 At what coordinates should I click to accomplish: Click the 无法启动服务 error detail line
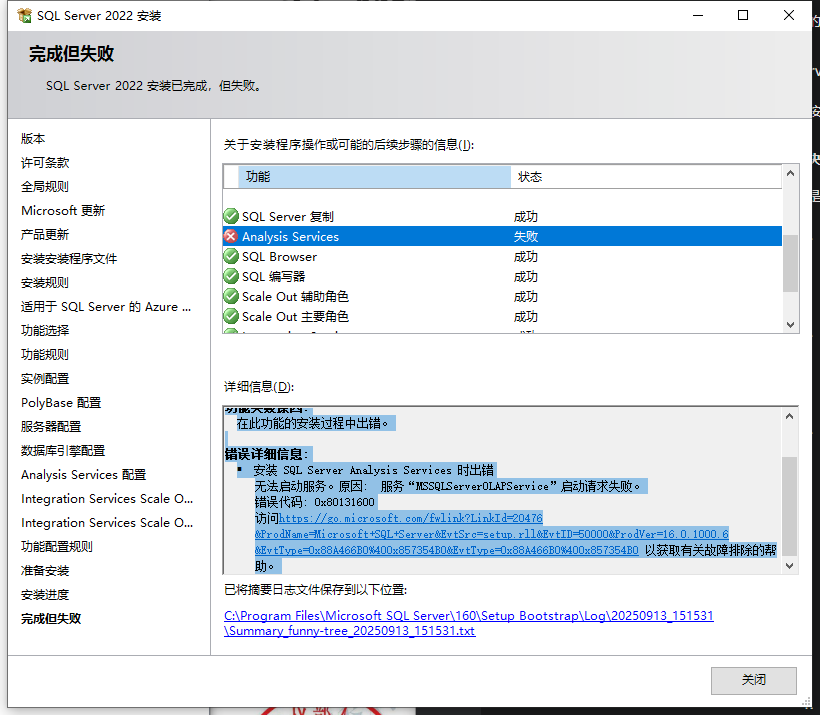pos(448,486)
